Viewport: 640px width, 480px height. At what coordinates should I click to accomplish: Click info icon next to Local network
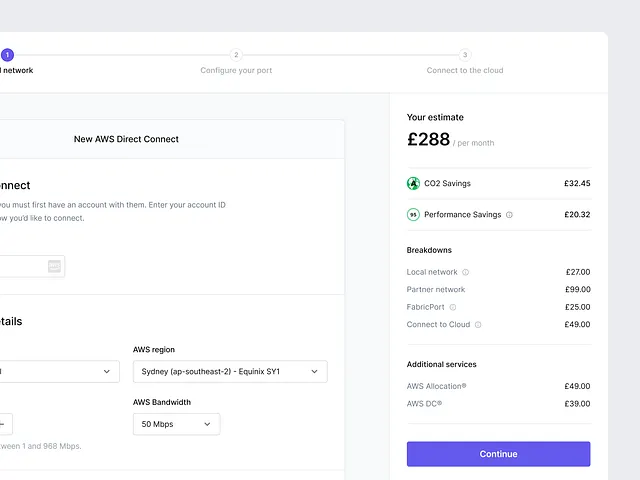point(466,272)
